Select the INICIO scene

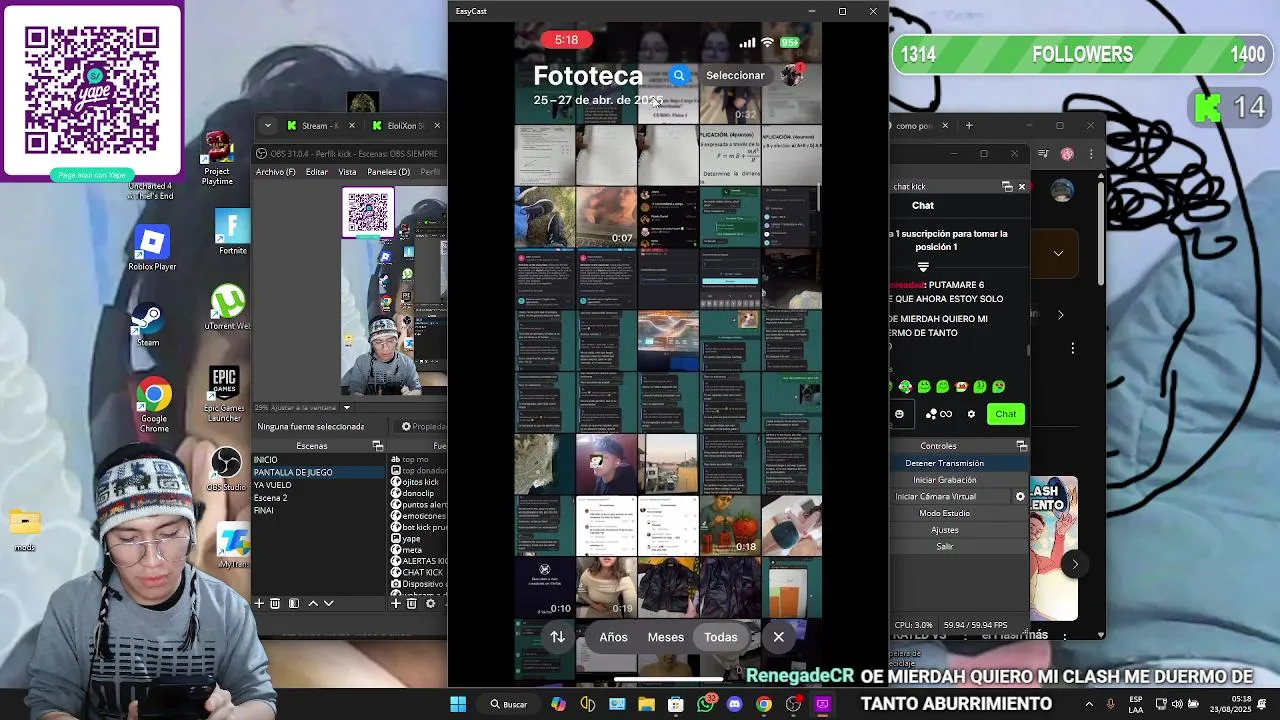coord(317,460)
